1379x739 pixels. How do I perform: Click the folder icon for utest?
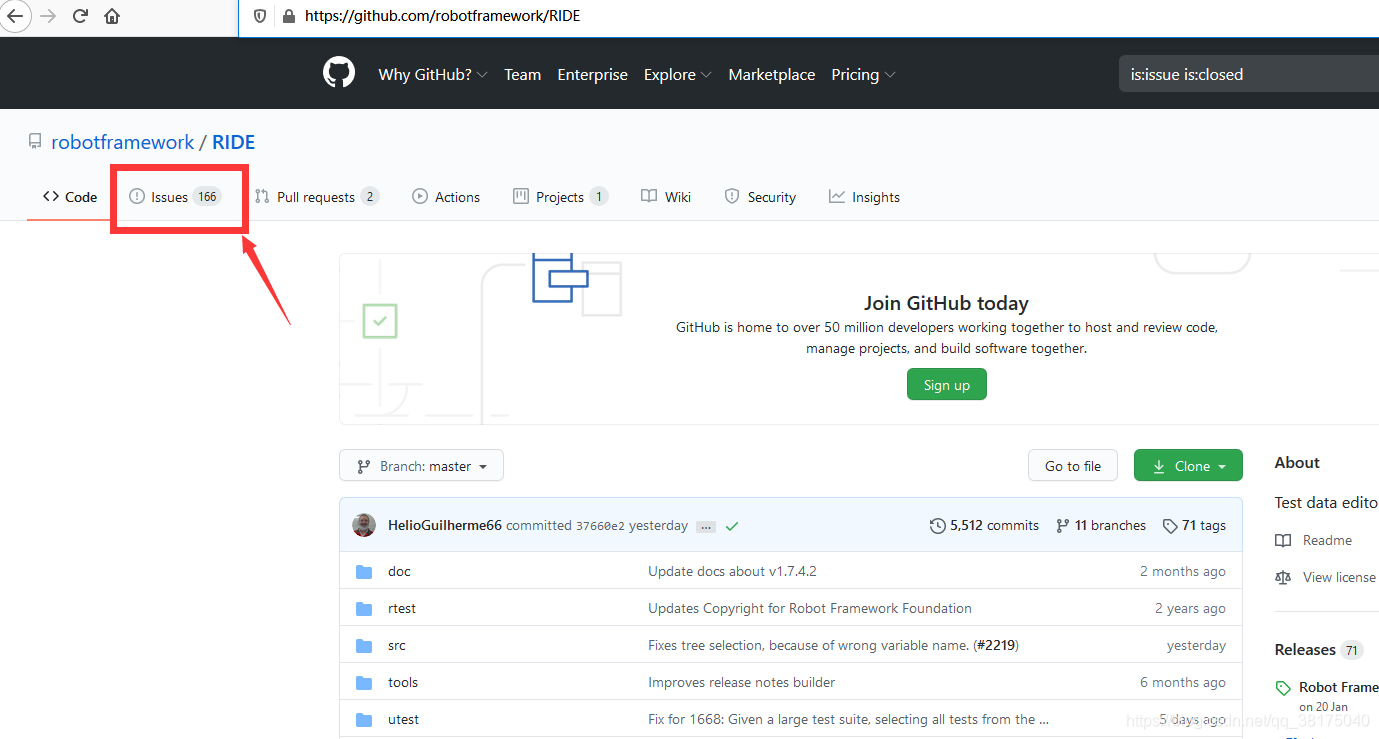[364, 720]
